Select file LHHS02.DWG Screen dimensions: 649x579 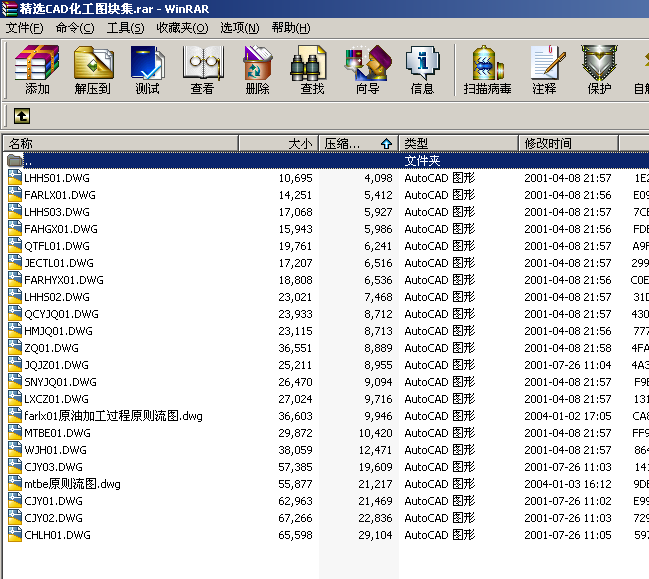coord(57,297)
